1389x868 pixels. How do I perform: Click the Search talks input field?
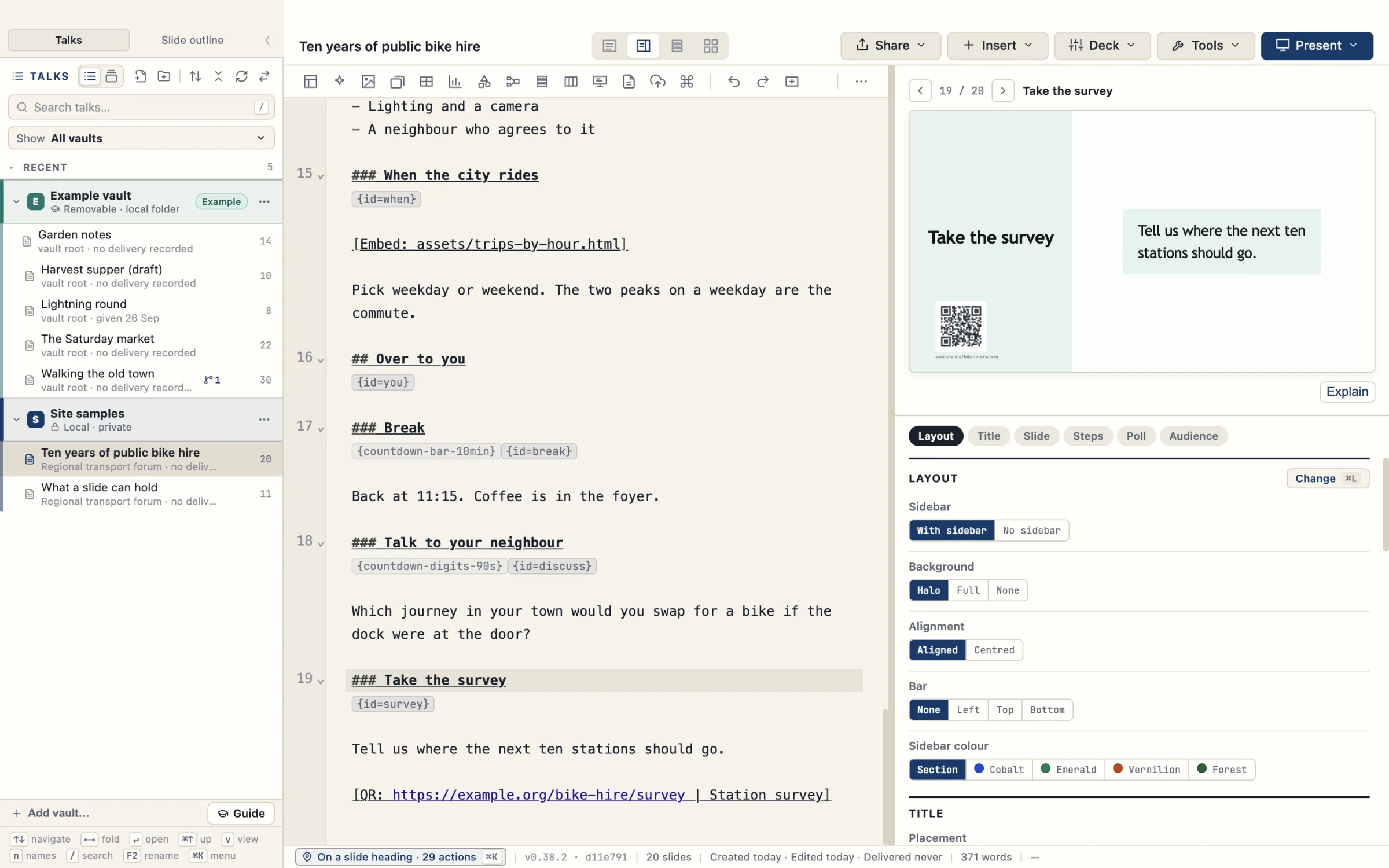[x=141, y=107]
